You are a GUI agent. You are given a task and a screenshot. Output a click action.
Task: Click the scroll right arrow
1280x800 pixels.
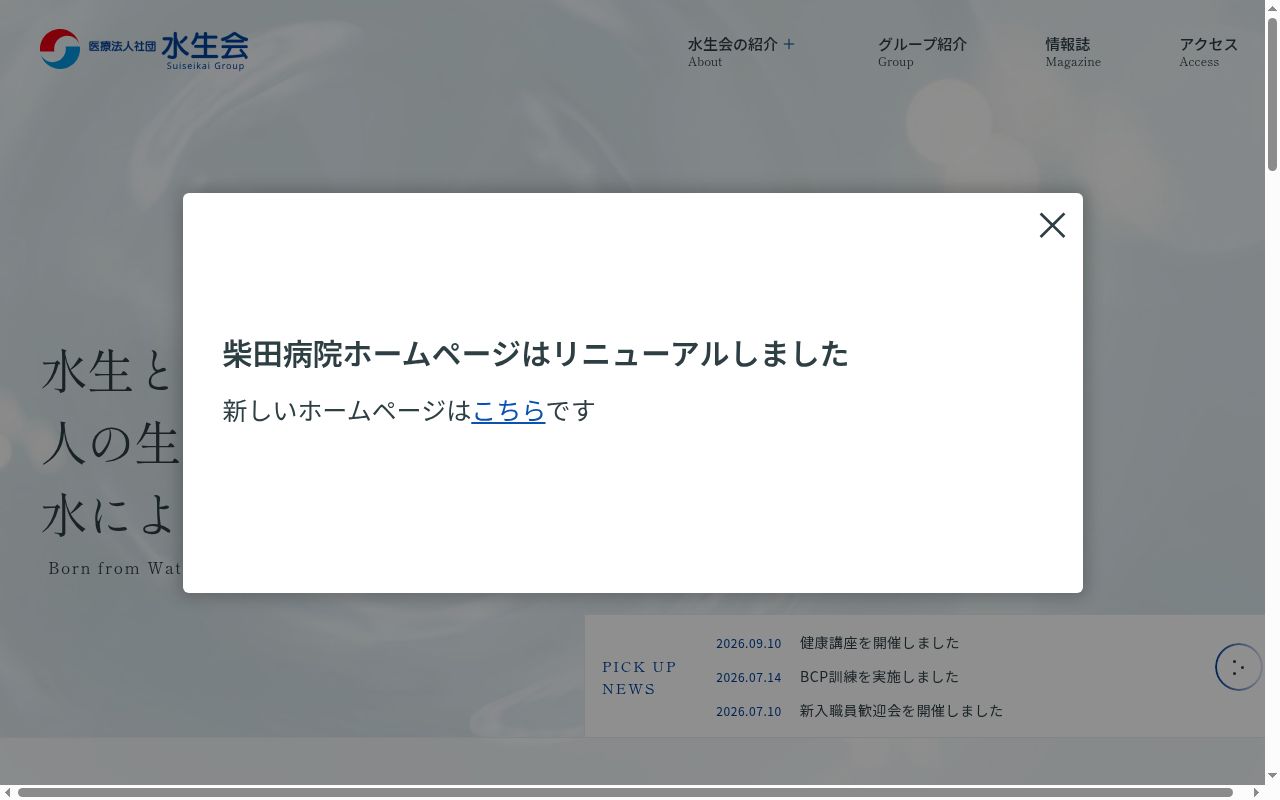[x=1256, y=792]
